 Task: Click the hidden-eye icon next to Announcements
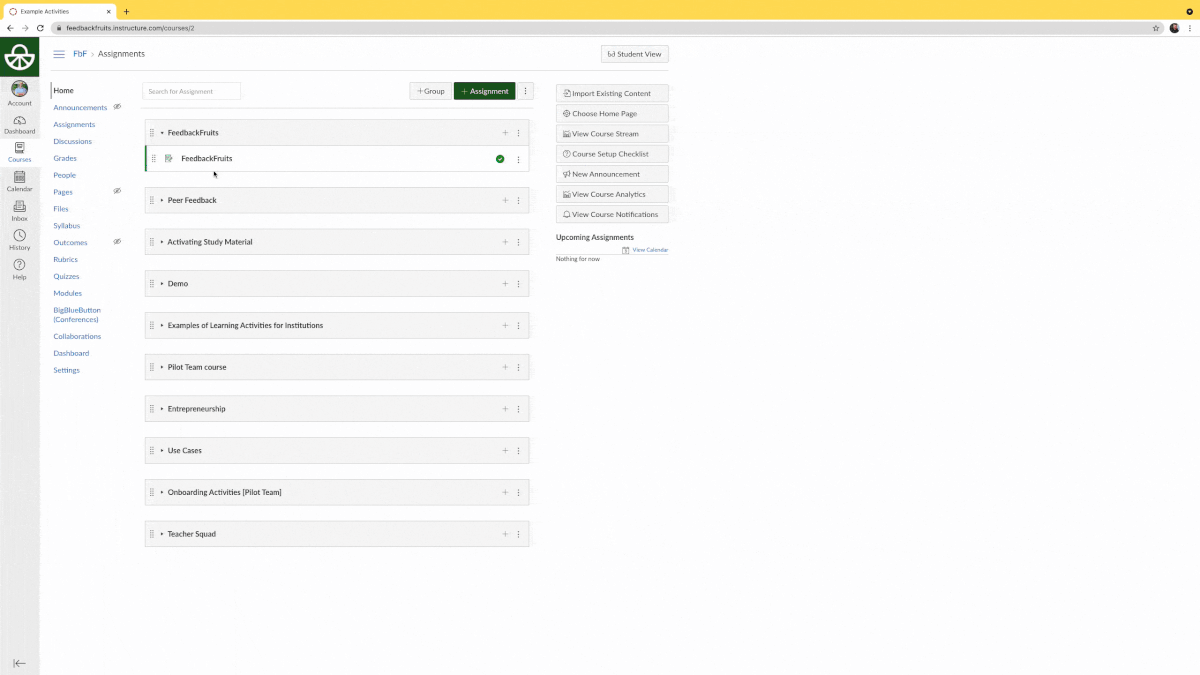click(x=117, y=107)
